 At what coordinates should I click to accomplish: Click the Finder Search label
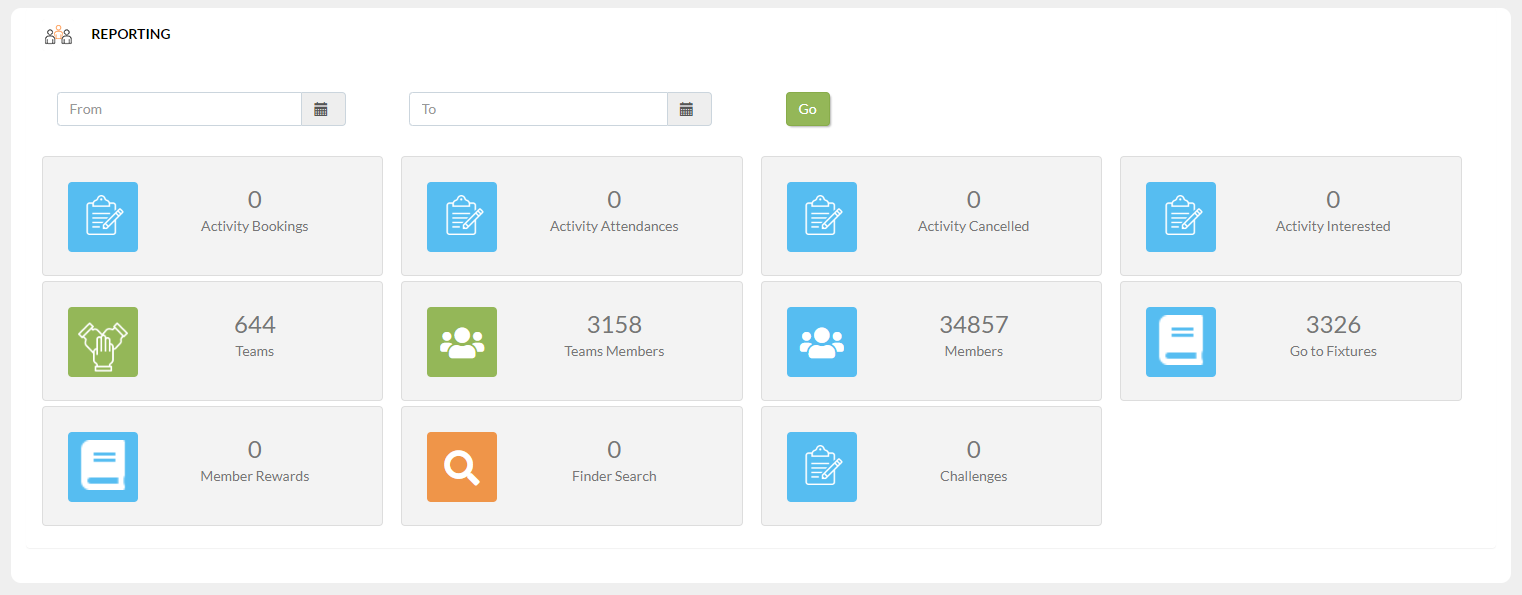coord(614,476)
